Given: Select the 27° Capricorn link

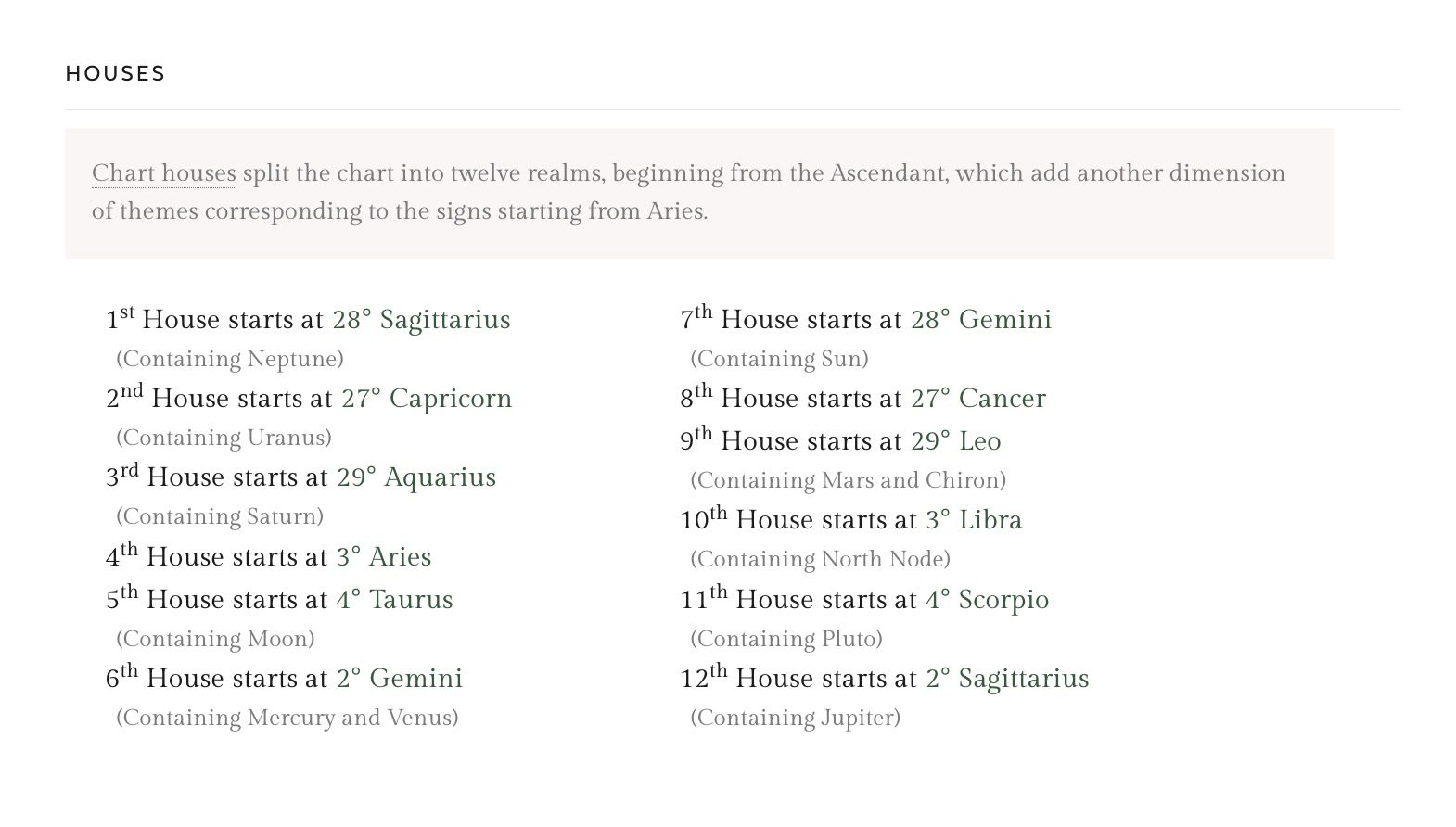Looking at the screenshot, I should [x=427, y=399].
